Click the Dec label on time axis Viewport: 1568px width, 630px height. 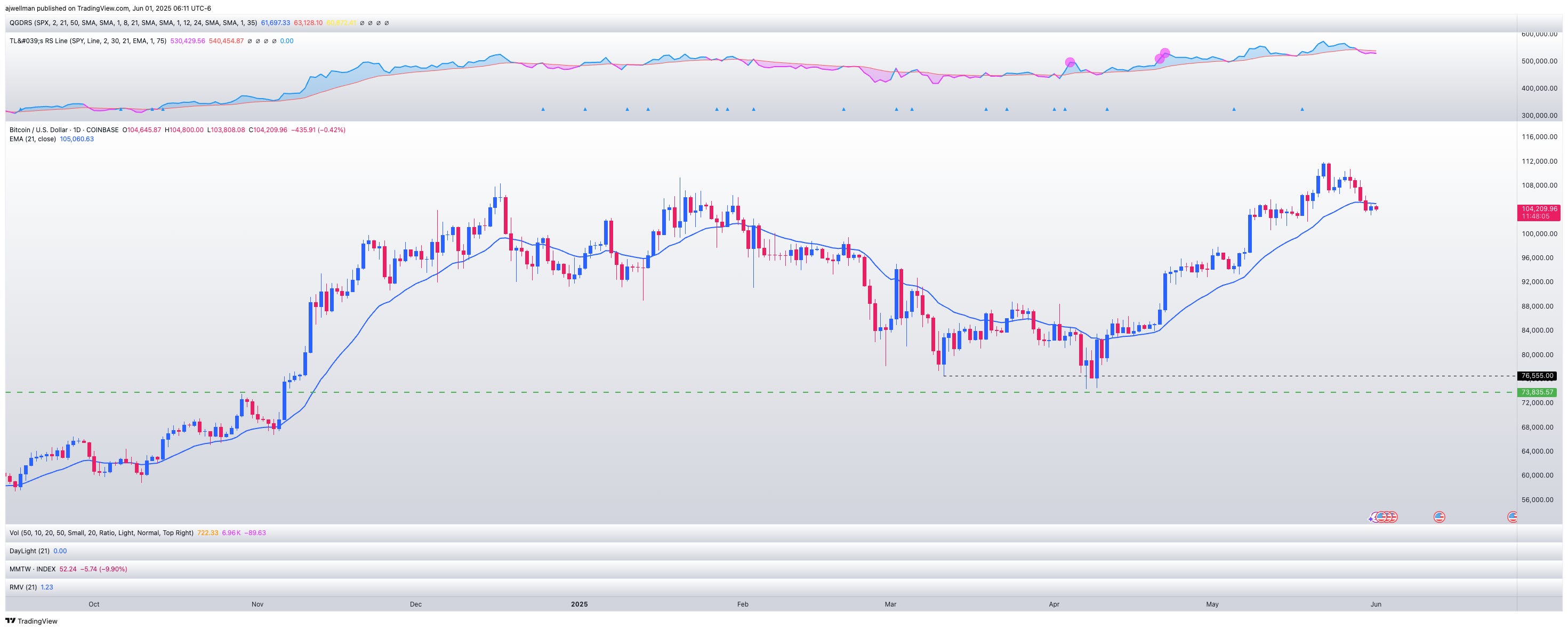point(416,604)
